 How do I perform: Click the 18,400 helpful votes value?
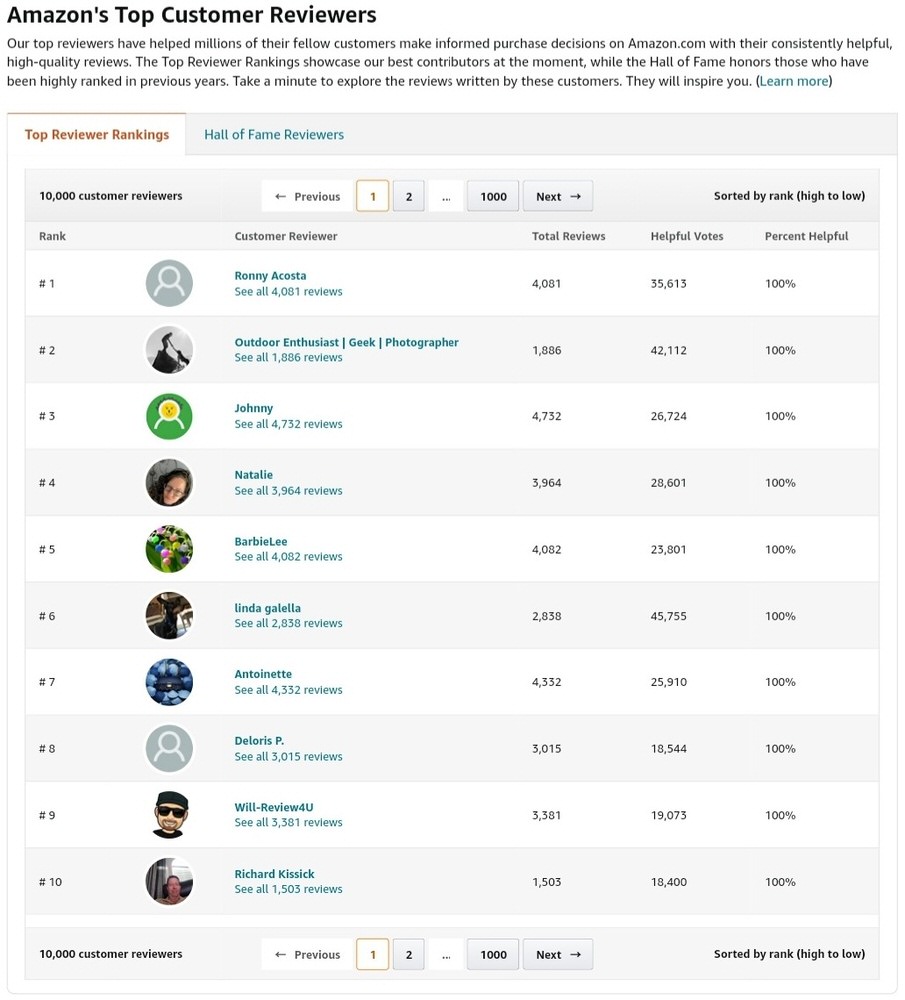668,882
